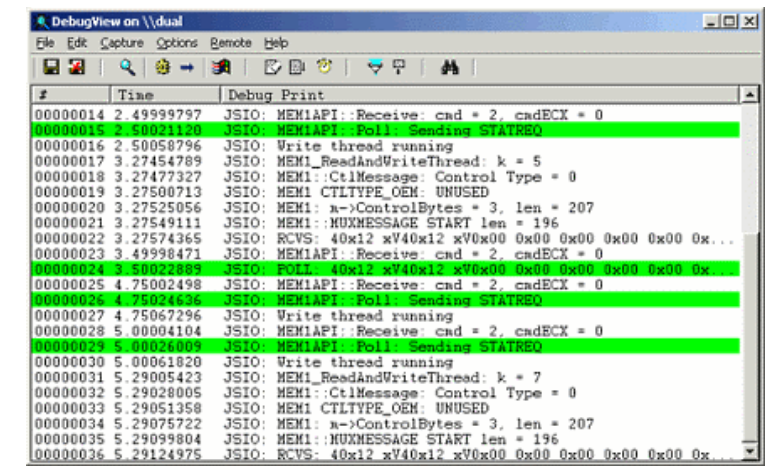Select row 00000021 MUXMESSAGE START
The width and height of the screenshot is (774, 471).
(386, 223)
